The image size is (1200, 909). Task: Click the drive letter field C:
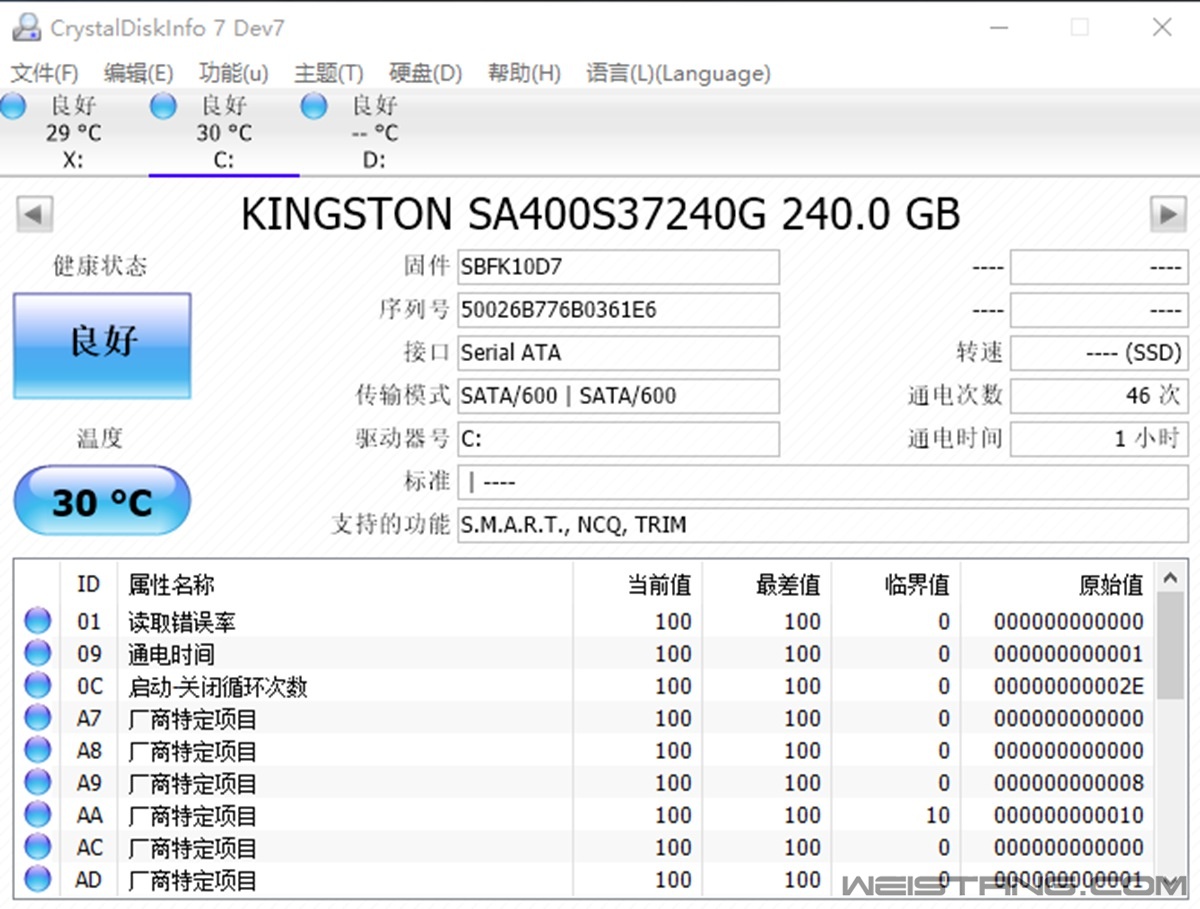point(618,439)
